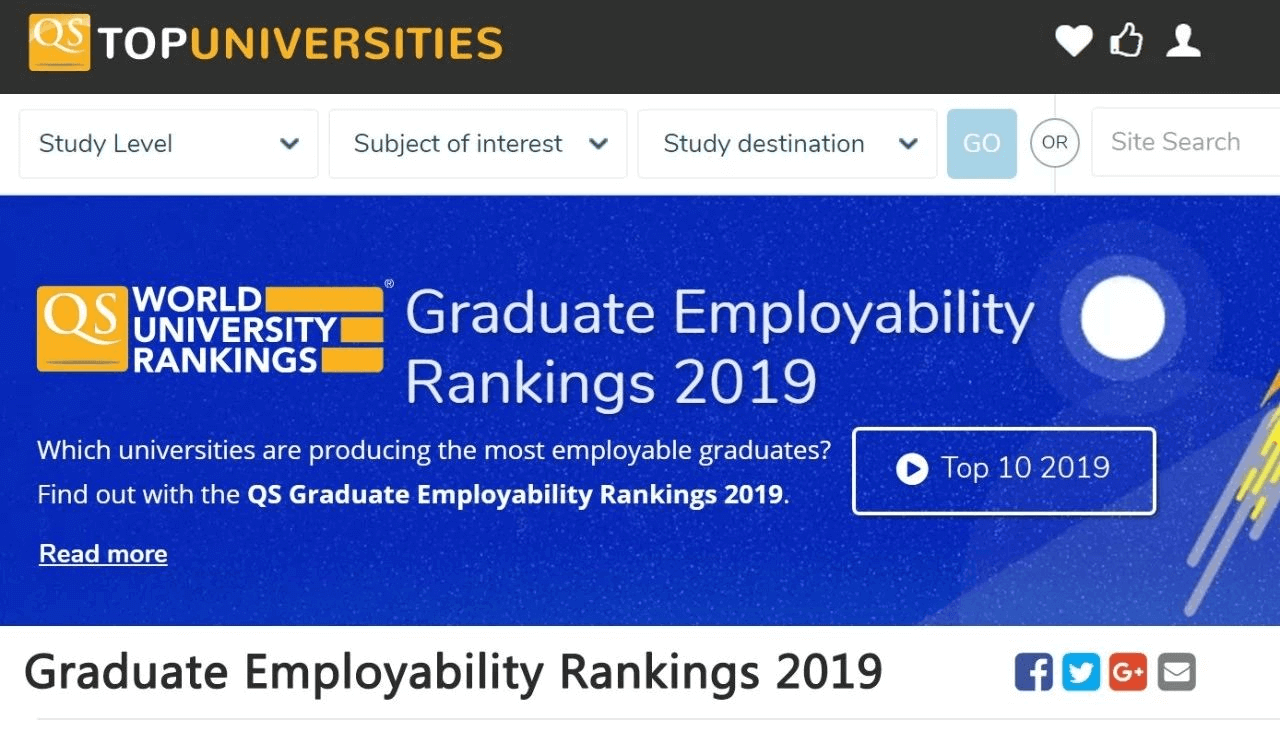This screenshot has height=732, width=1280.
Task: Click the QS World University Rankings banner logo
Action: [x=210, y=329]
